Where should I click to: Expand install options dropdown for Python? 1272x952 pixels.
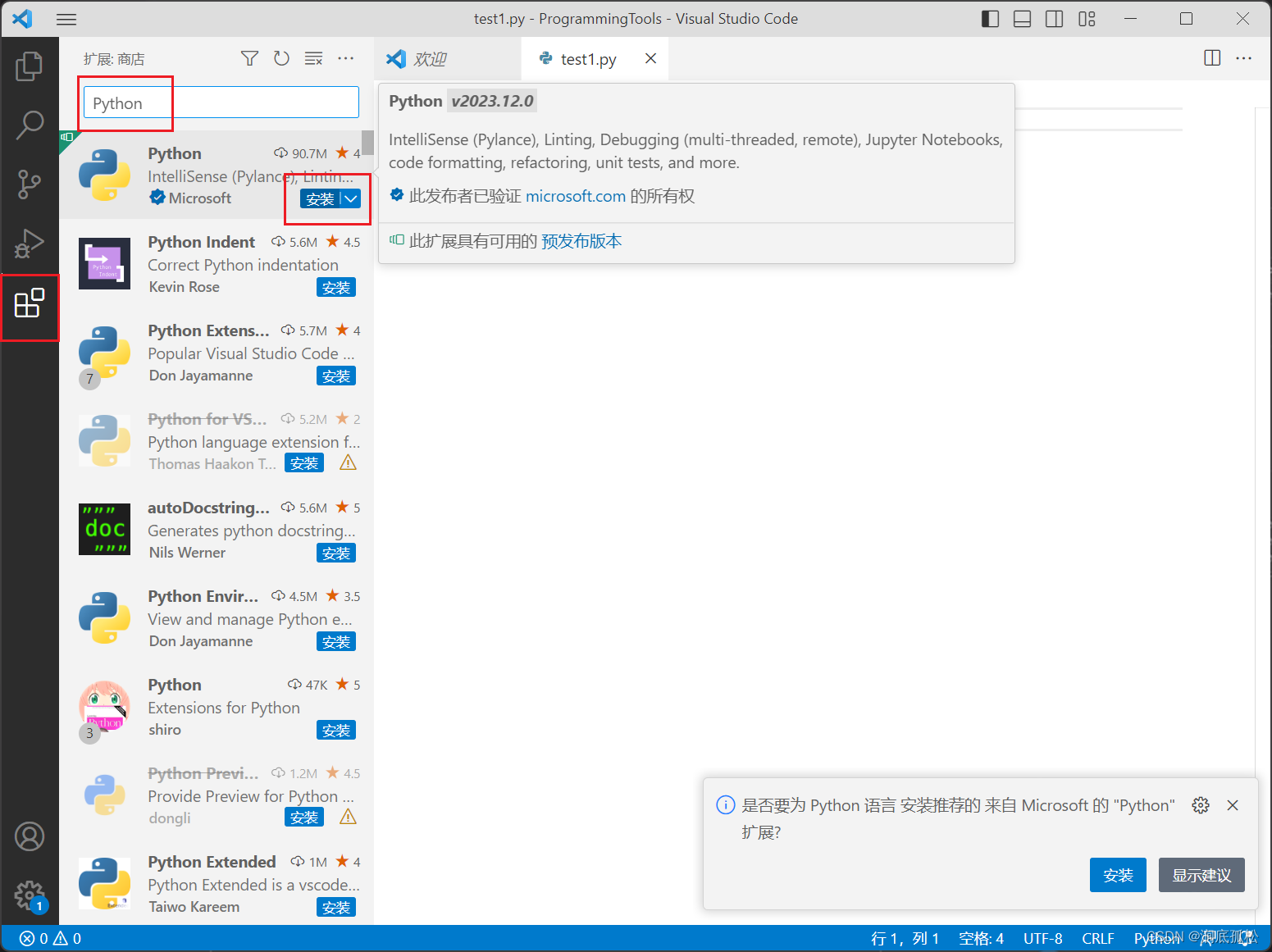coord(351,198)
